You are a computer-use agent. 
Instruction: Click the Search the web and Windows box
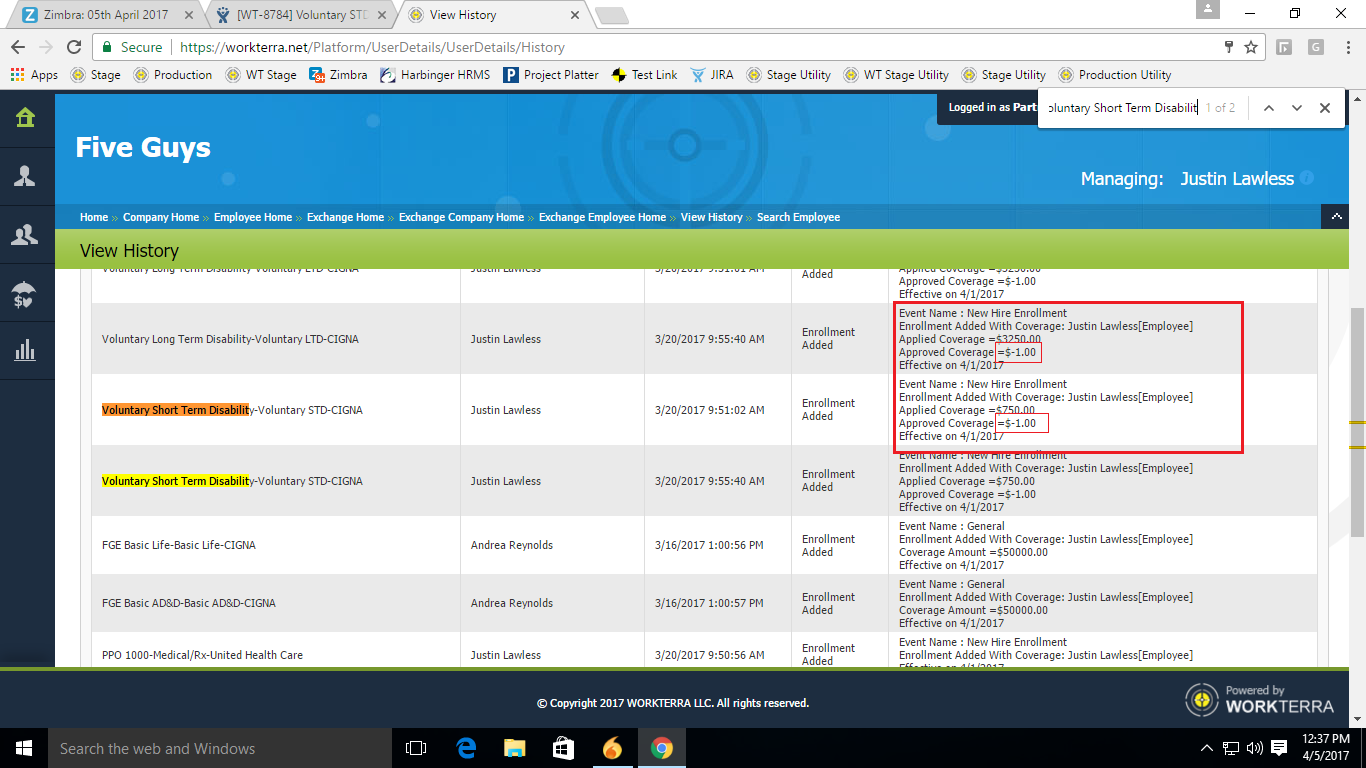[x=218, y=748]
